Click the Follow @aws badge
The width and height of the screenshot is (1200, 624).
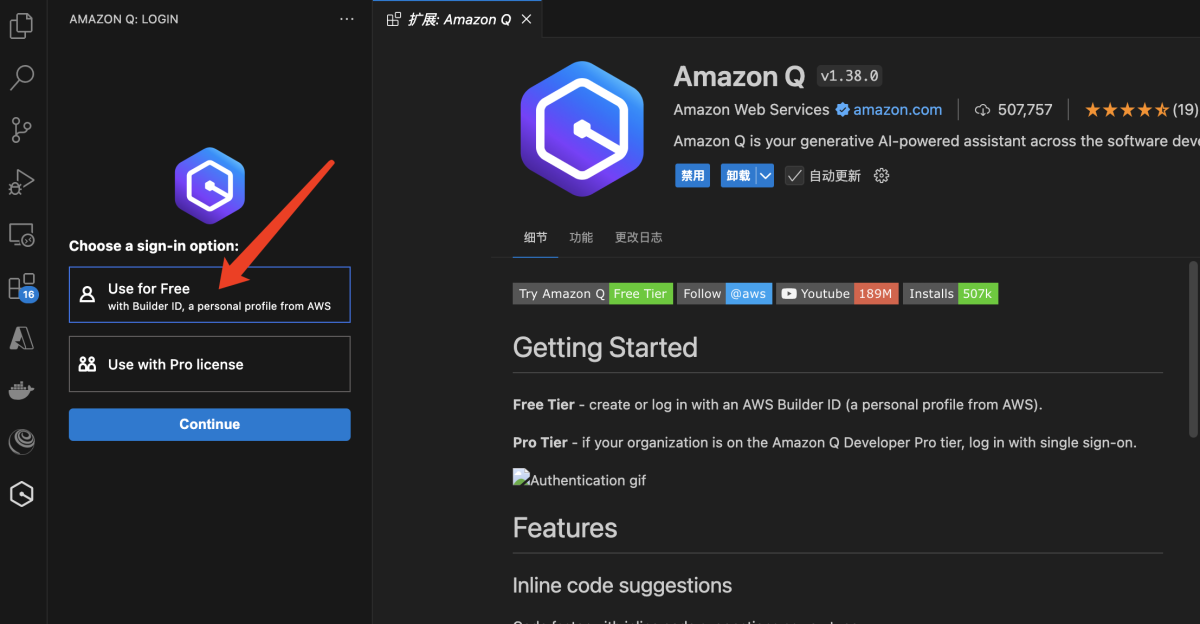coord(725,294)
